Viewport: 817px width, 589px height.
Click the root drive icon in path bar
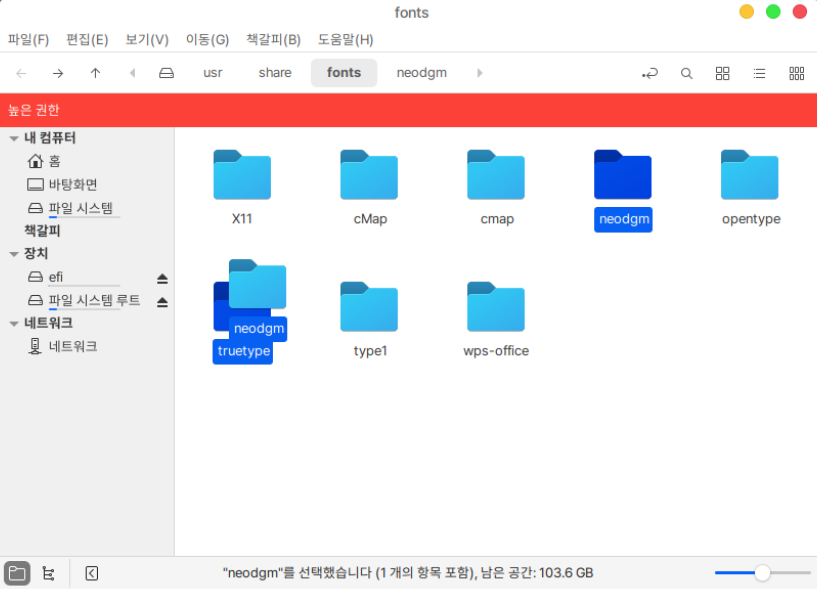coord(167,73)
